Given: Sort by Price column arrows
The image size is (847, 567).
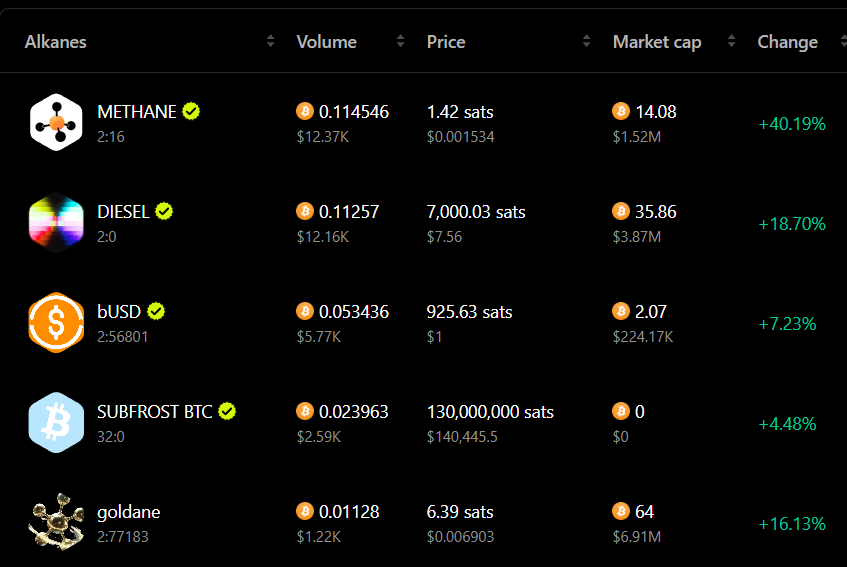Looking at the screenshot, I should point(587,41).
